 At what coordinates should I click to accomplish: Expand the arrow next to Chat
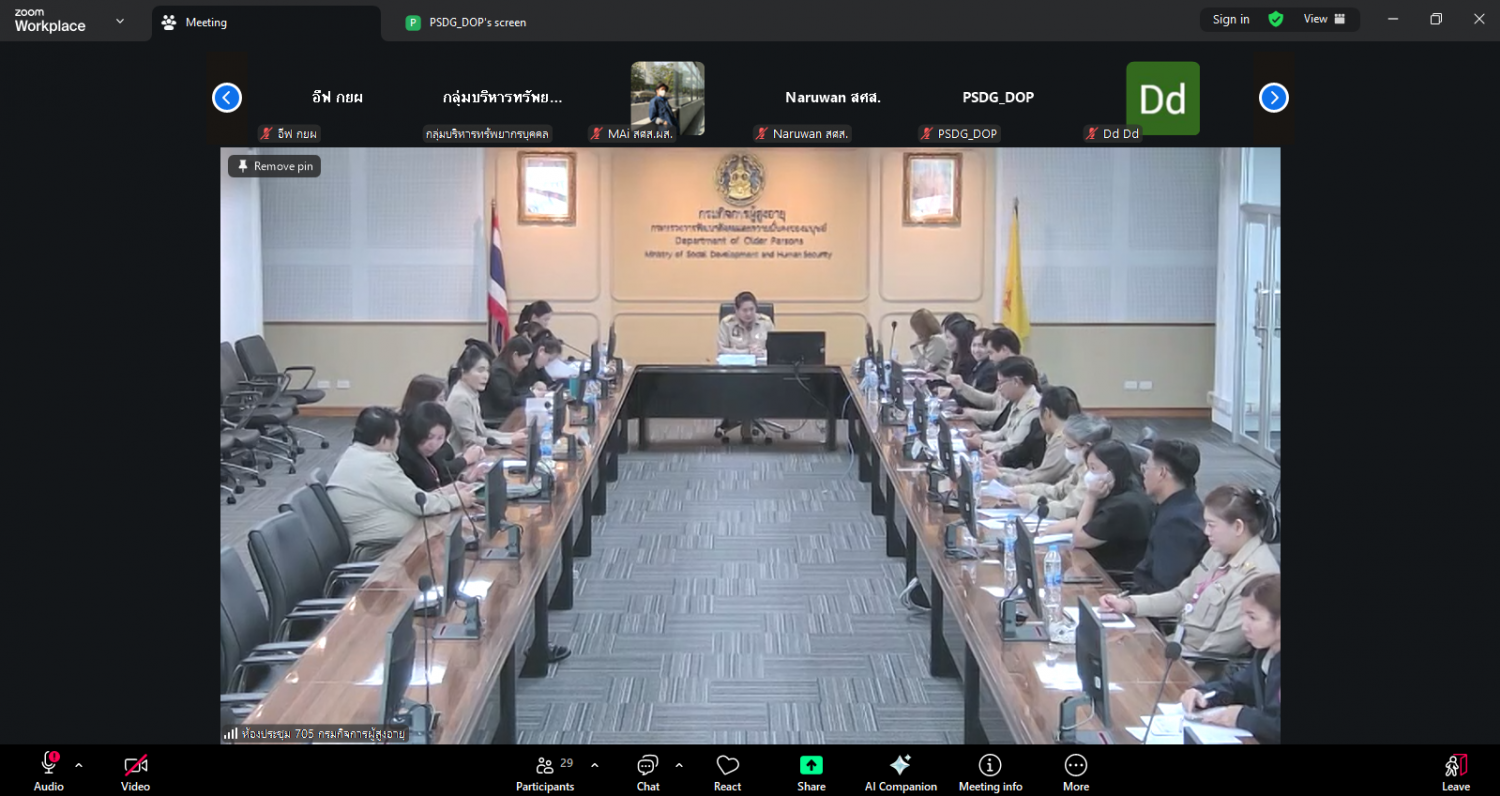pos(679,766)
